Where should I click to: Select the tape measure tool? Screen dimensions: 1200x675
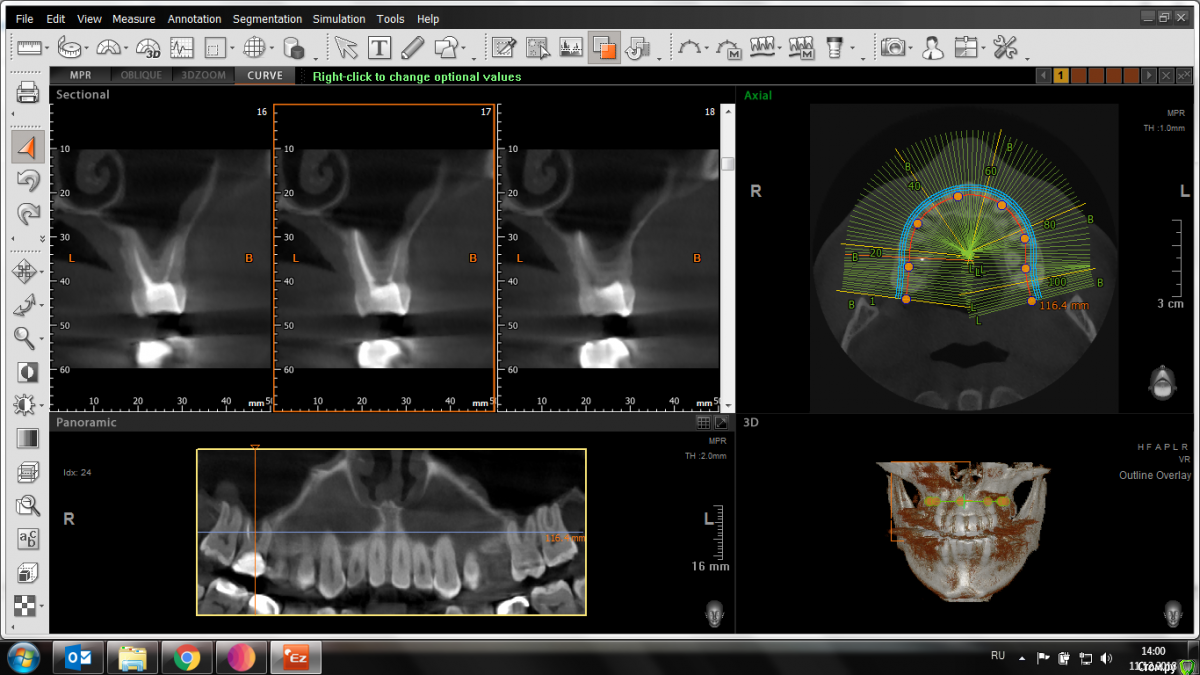pos(69,47)
